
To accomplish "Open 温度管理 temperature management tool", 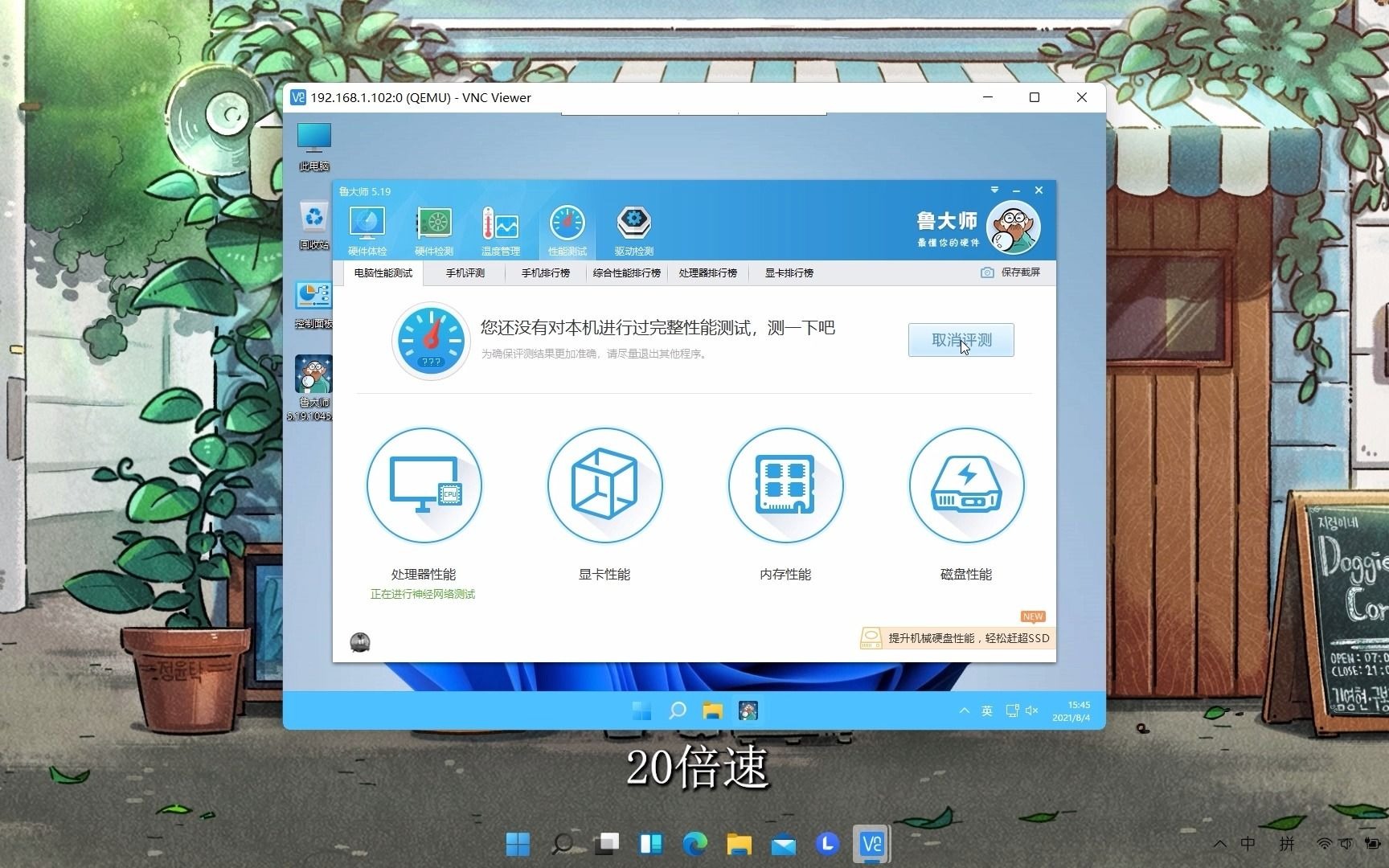I will [500, 231].
